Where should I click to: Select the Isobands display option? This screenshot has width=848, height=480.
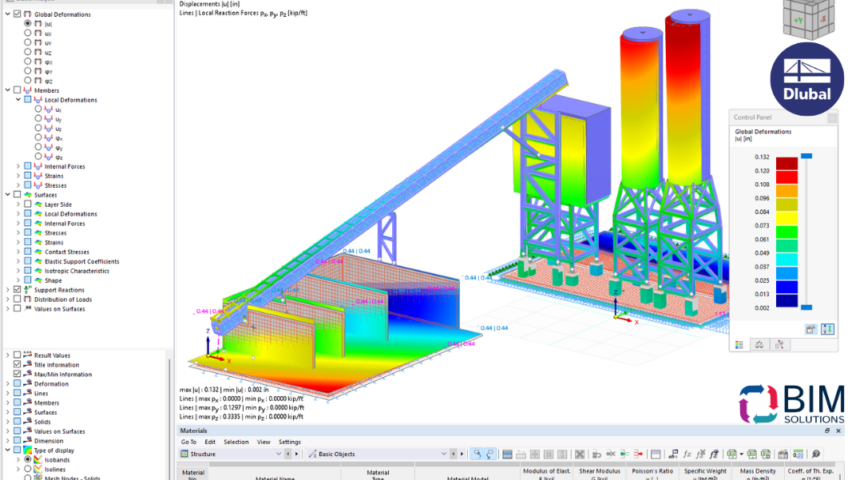coord(28,460)
